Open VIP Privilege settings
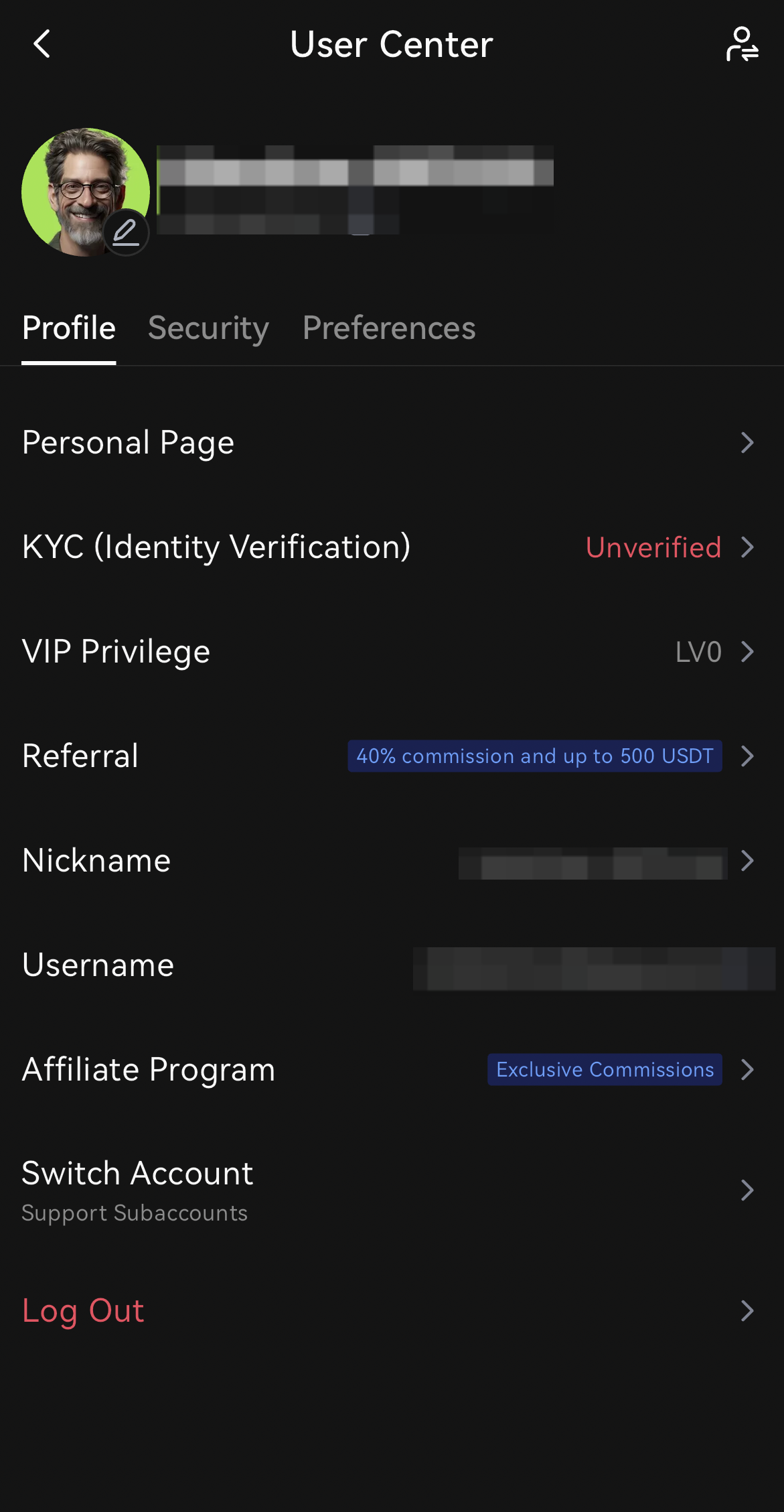This screenshot has height=1512, width=784. pyautogui.click(x=116, y=652)
